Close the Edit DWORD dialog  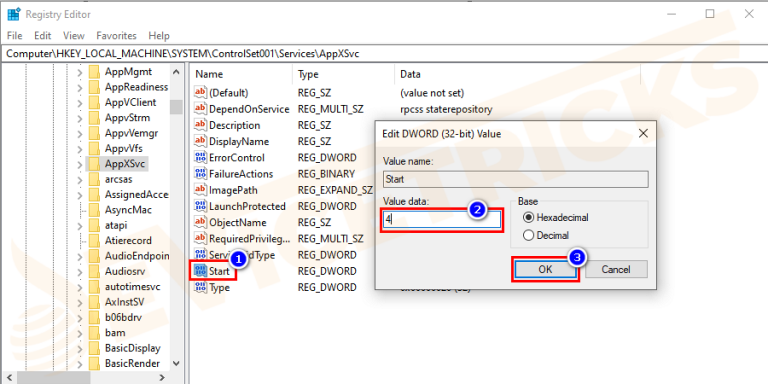coord(643,133)
